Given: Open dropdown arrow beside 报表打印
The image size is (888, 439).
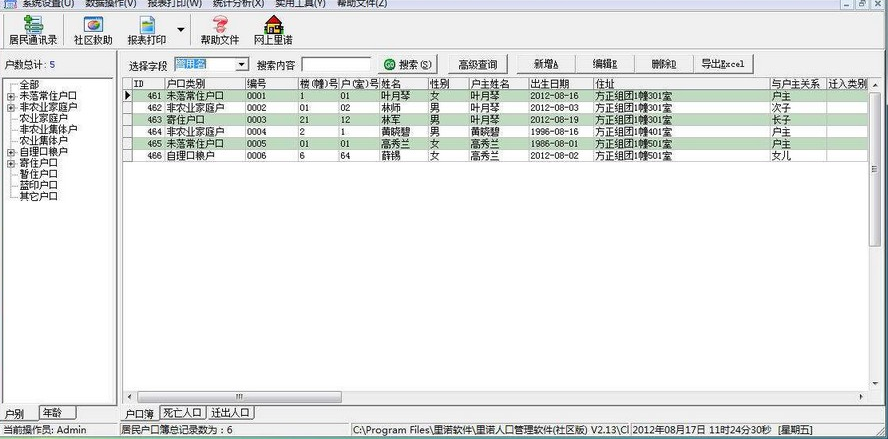Looking at the screenshot, I should pyautogui.click(x=180, y=30).
